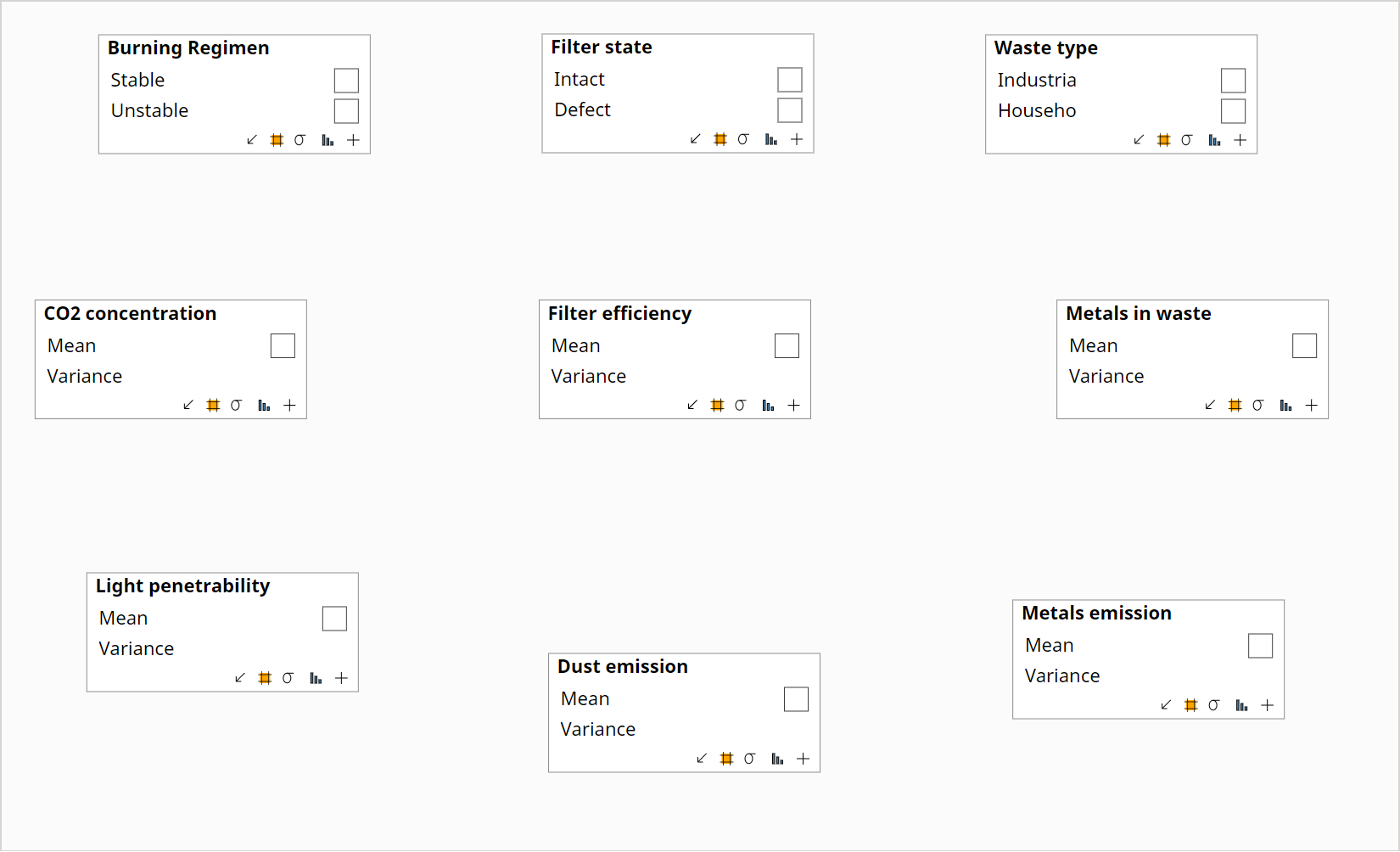Click the arrow icon on Metals in waste
The image size is (1400, 852).
tap(1210, 406)
